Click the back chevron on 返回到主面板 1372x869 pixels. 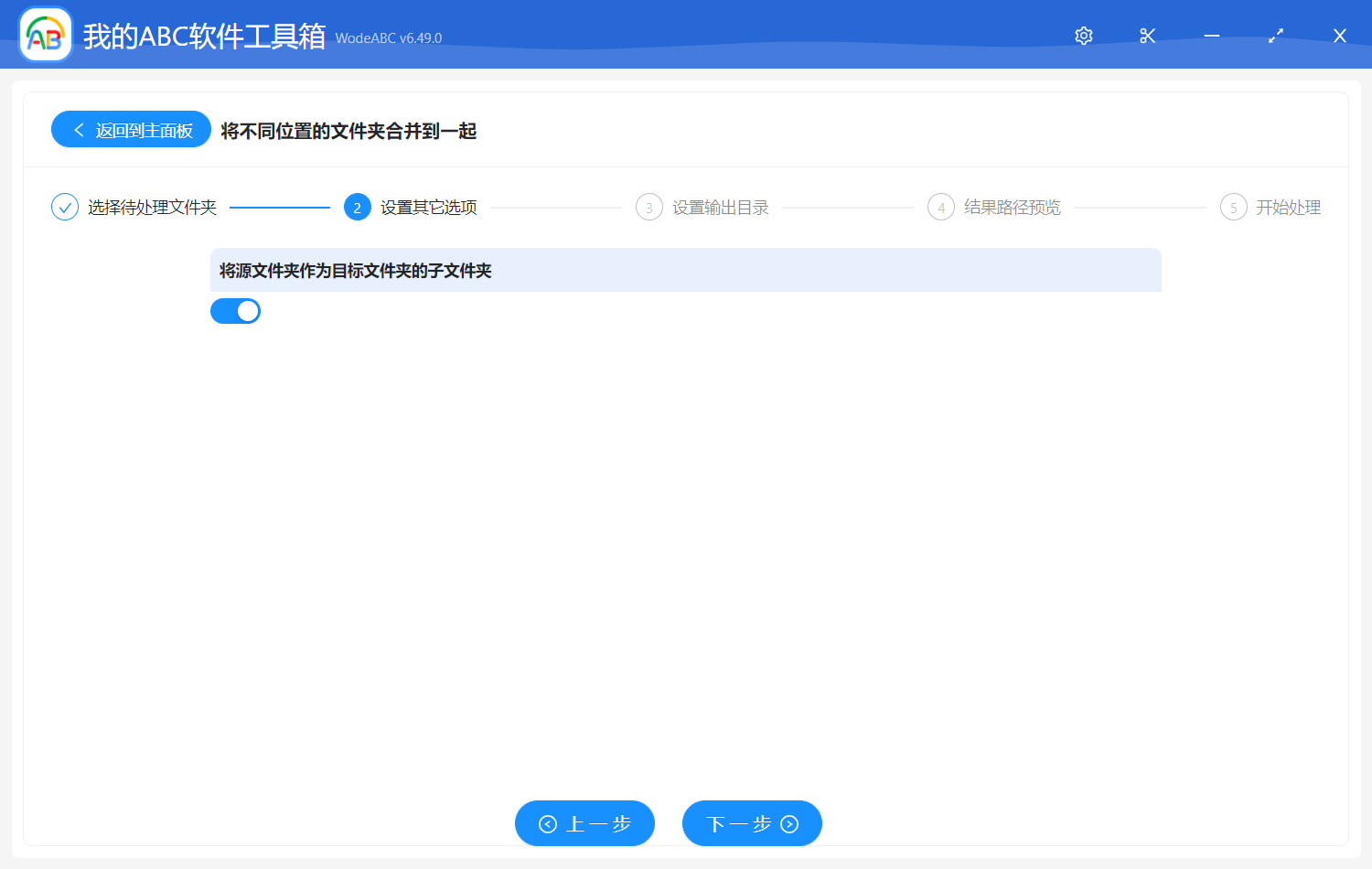[x=78, y=129]
